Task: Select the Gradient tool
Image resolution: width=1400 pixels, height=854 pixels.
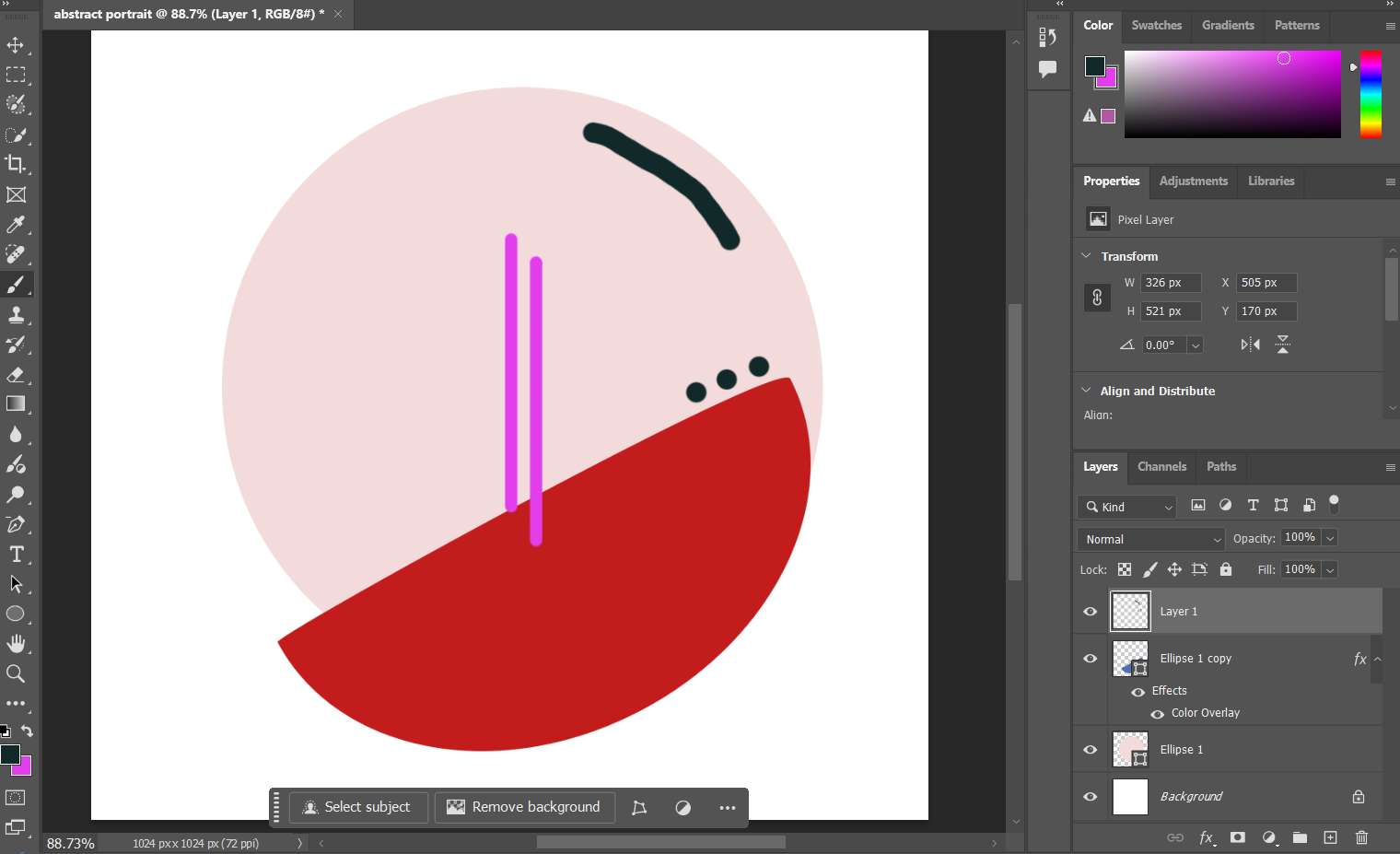Action: point(17,404)
